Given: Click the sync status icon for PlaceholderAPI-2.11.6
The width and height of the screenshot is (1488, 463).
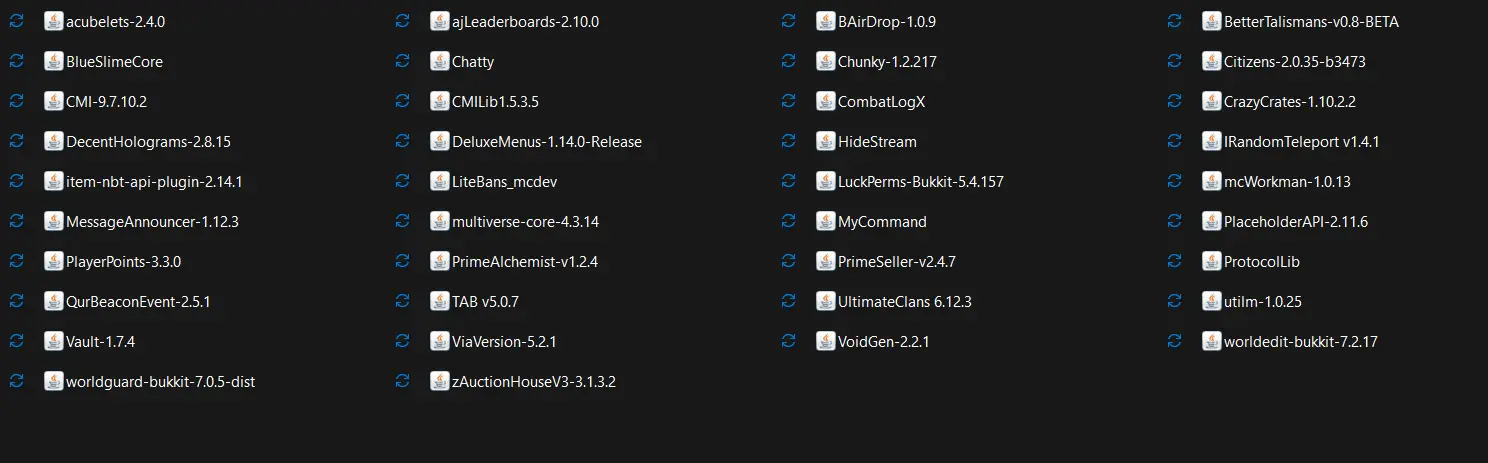Looking at the screenshot, I should [1174, 221].
